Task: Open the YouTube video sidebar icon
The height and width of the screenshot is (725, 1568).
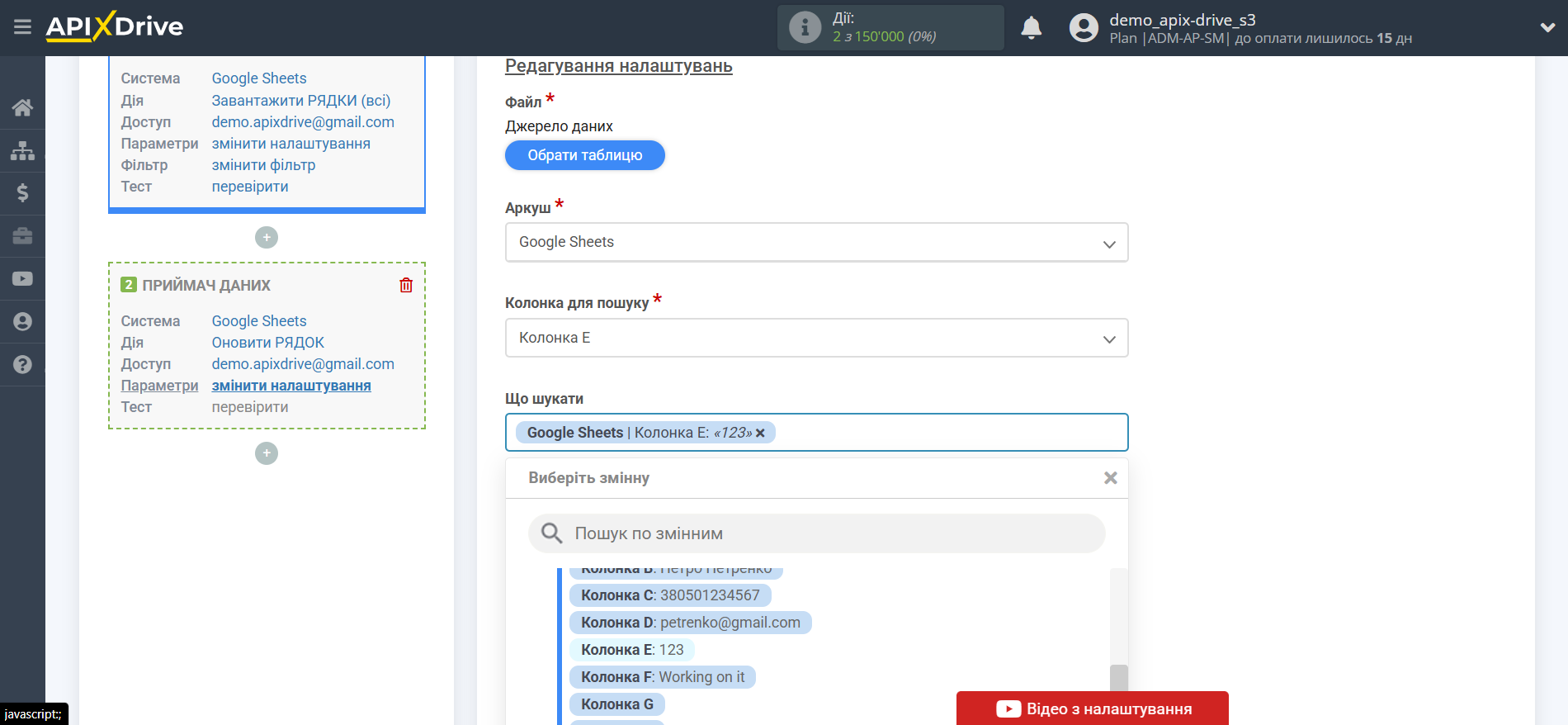Action: pos(22,279)
